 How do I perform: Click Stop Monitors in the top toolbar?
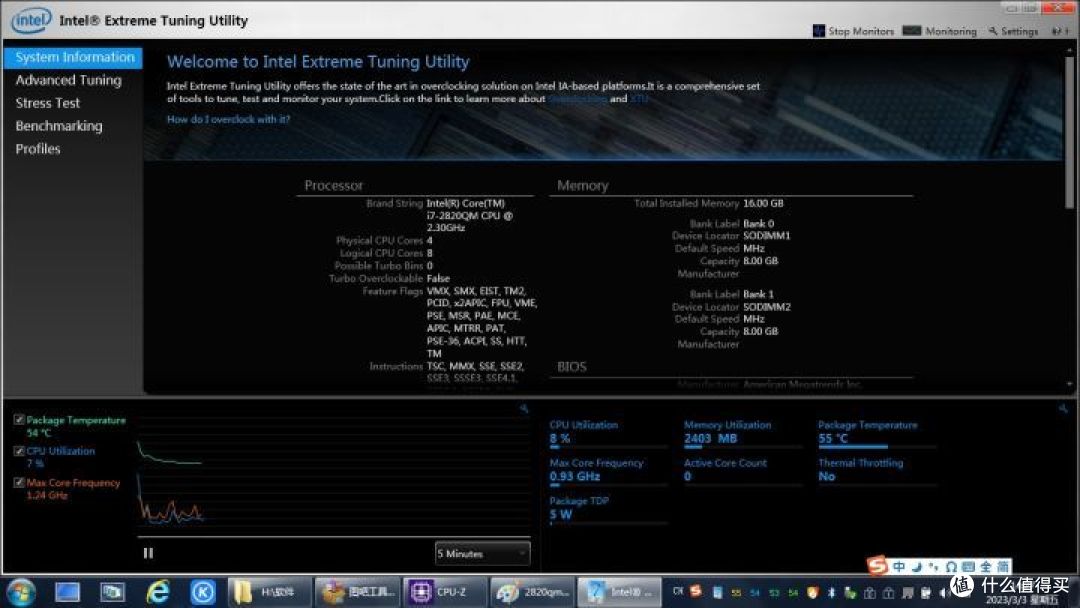click(853, 31)
